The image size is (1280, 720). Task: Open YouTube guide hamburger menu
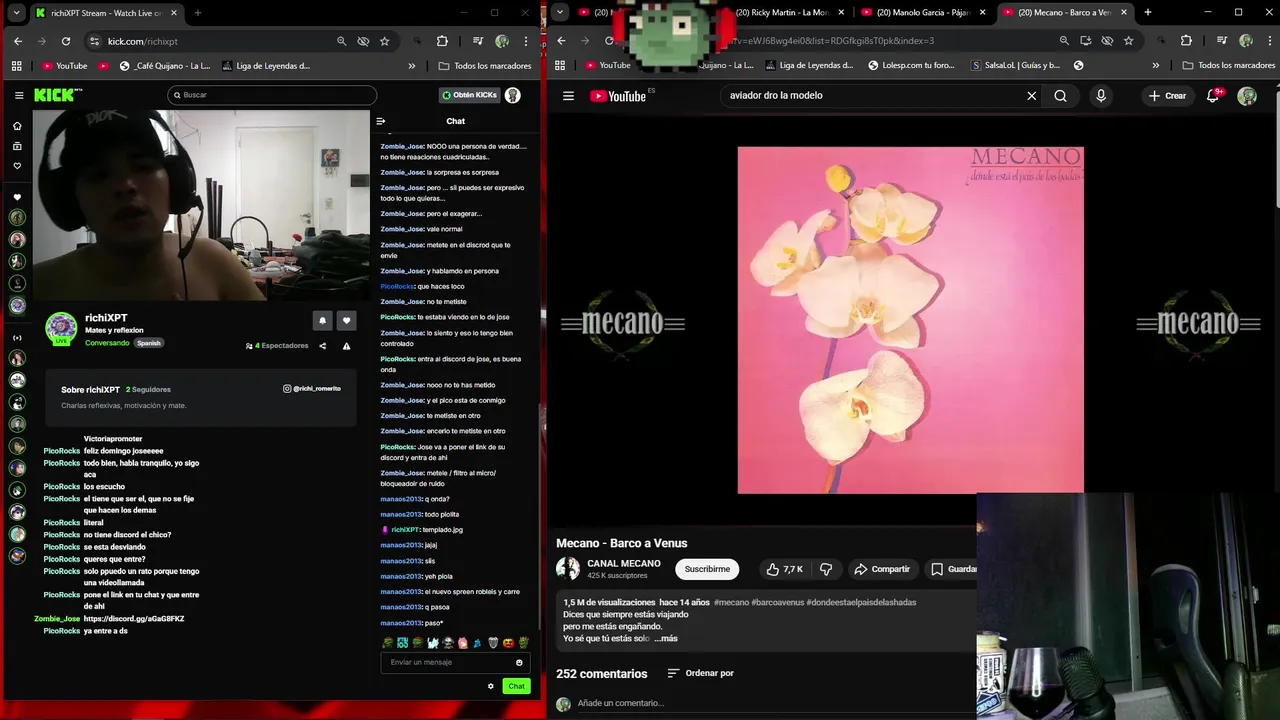(568, 96)
